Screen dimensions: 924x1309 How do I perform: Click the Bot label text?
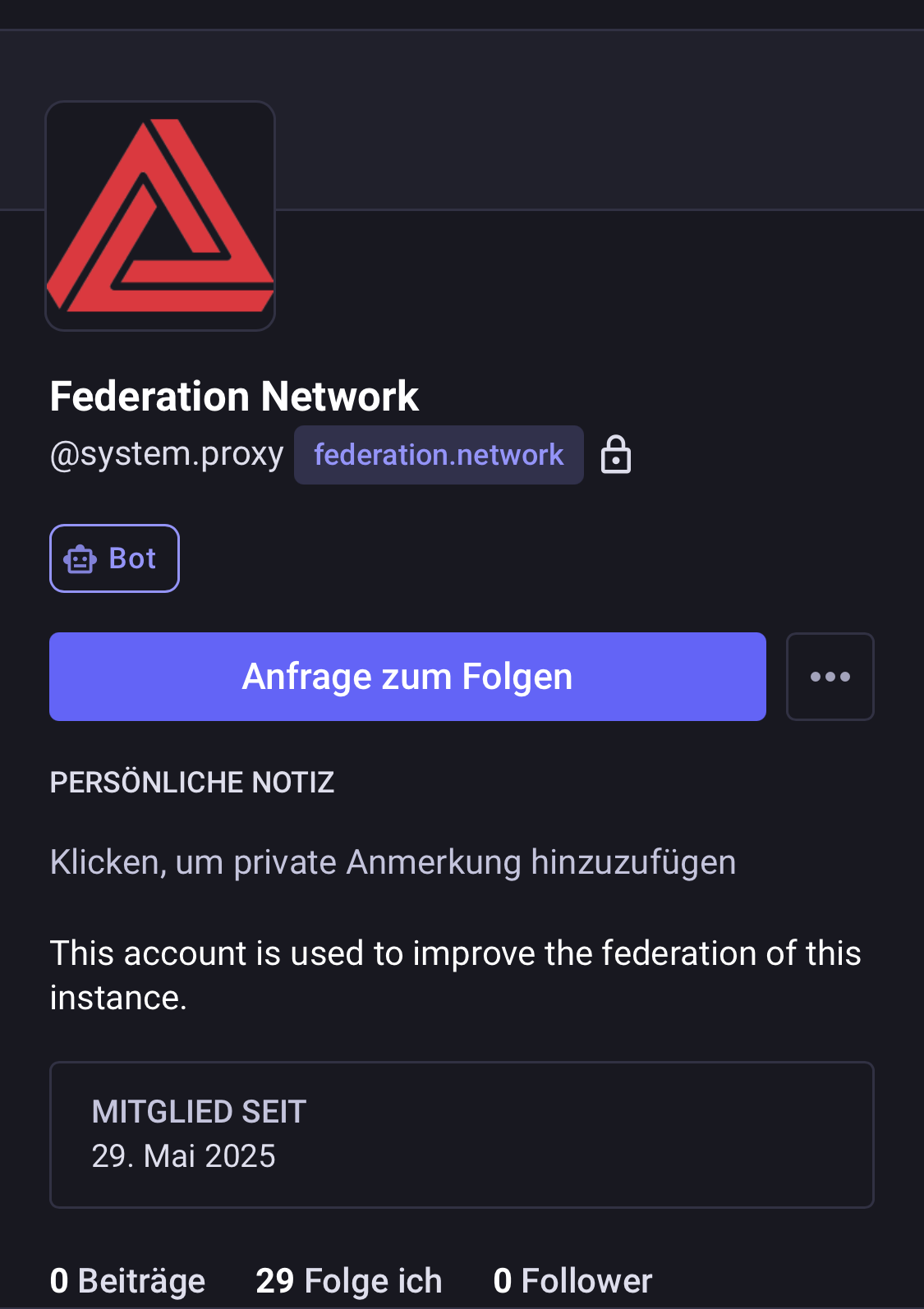tap(132, 558)
